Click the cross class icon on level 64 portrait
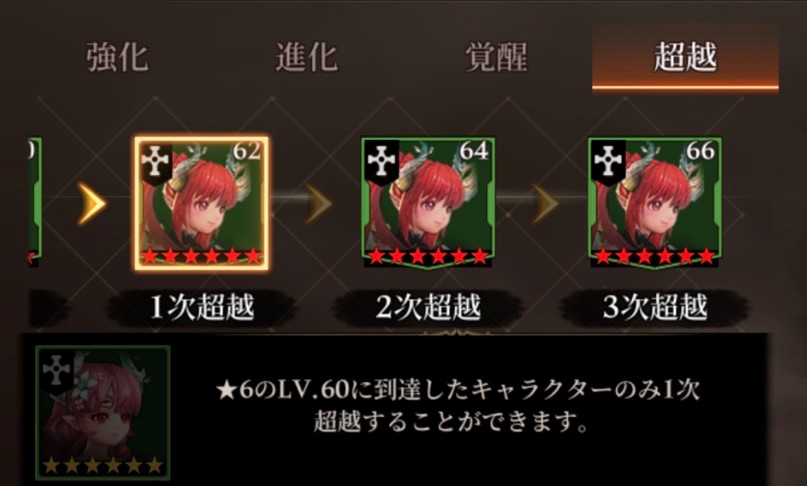This screenshot has height=486, width=807. (382, 162)
